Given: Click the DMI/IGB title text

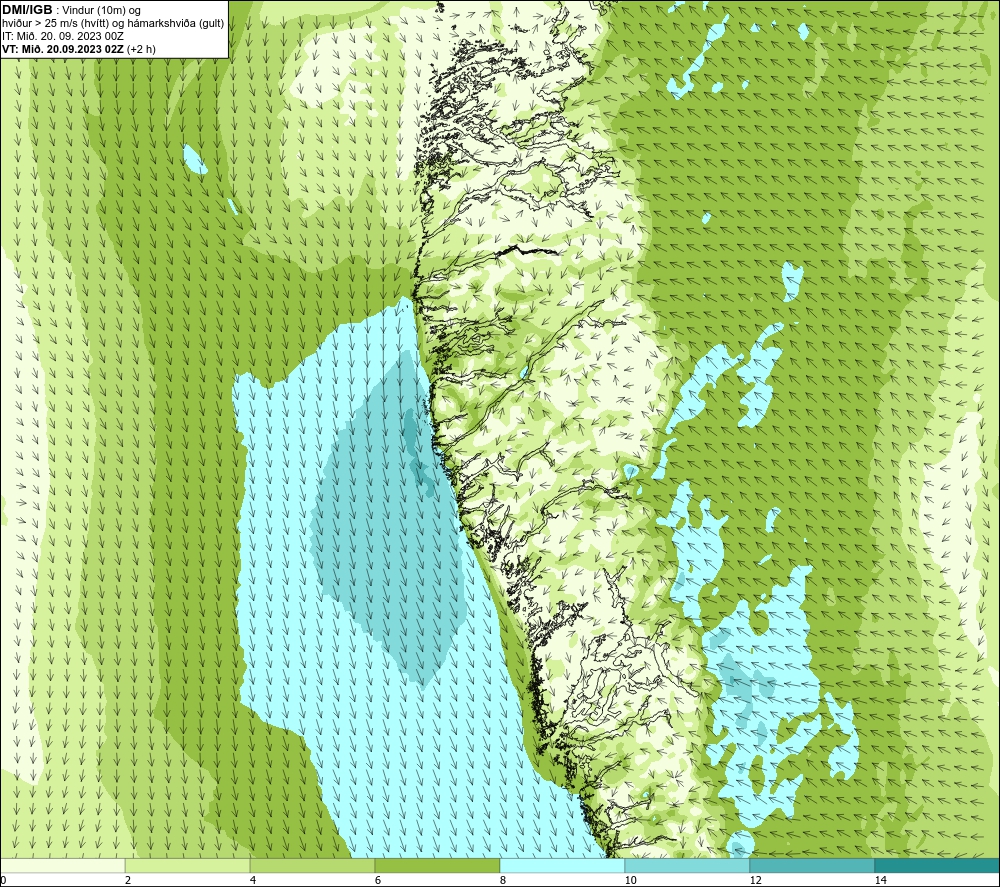Looking at the screenshot, I should [x=27, y=10].
